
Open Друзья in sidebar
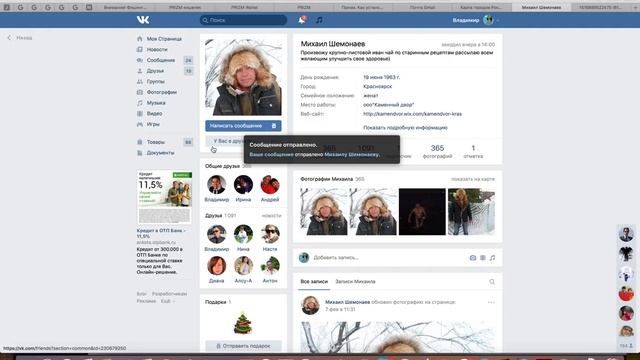155,71
